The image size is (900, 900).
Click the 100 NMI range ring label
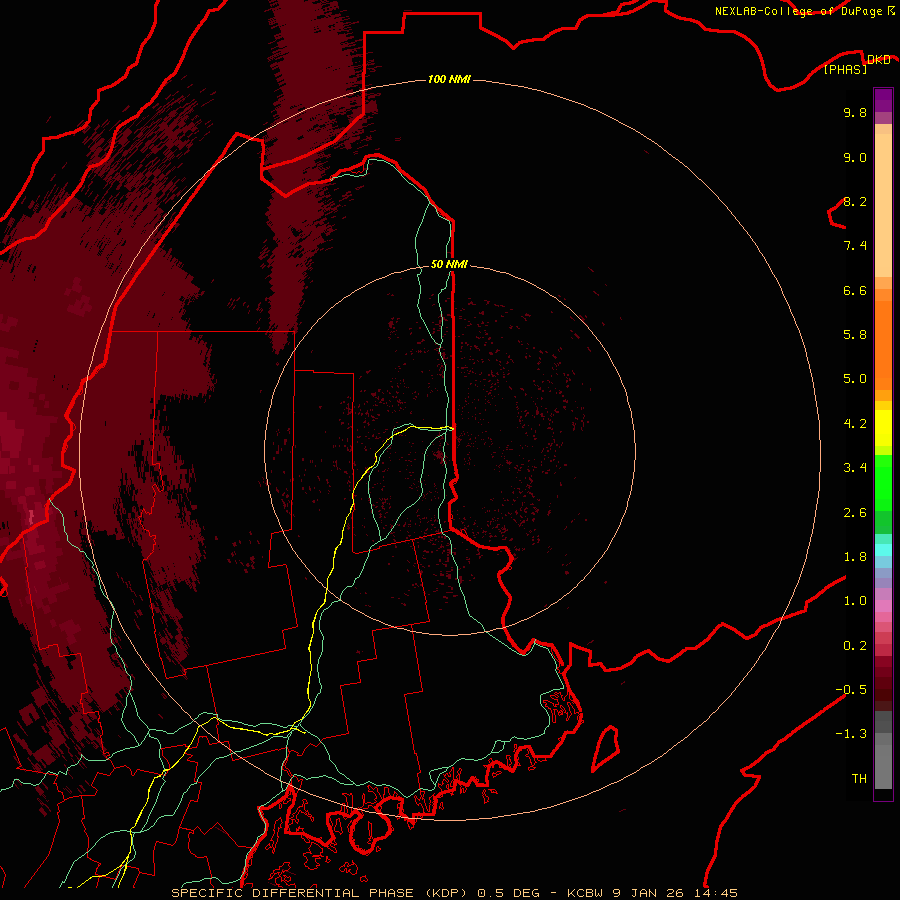449,79
